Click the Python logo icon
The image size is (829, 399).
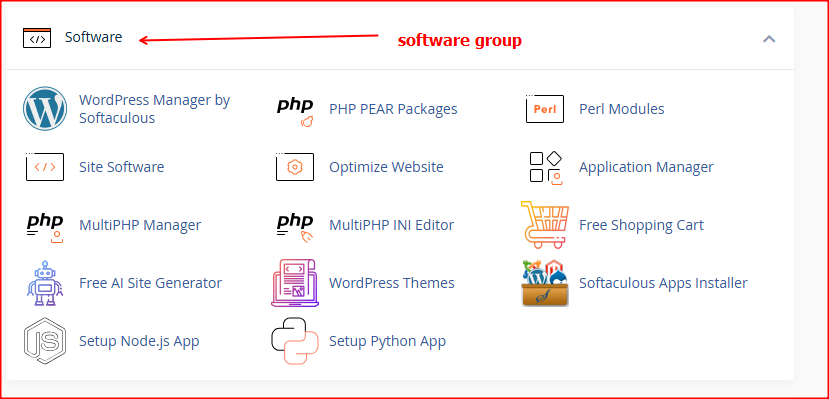(x=295, y=341)
